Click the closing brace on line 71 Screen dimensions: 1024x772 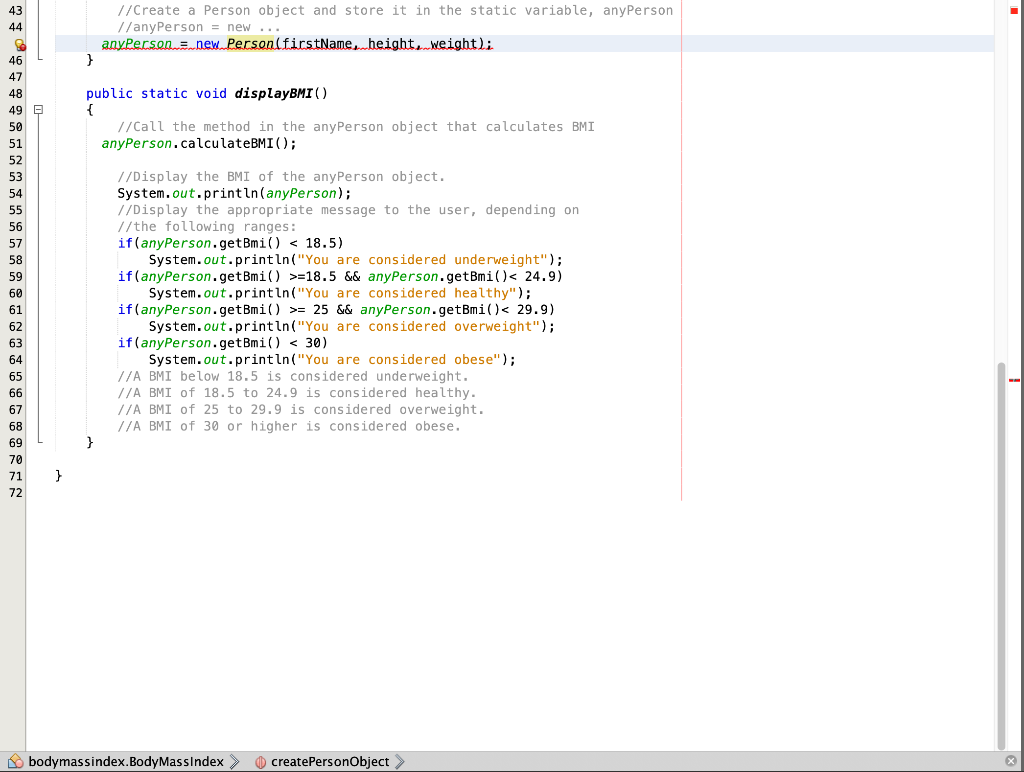pos(59,475)
